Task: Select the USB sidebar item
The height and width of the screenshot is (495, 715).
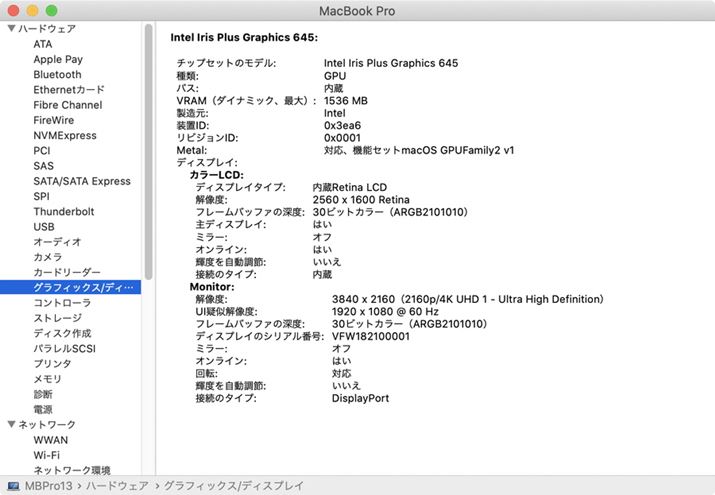Action: [44, 227]
